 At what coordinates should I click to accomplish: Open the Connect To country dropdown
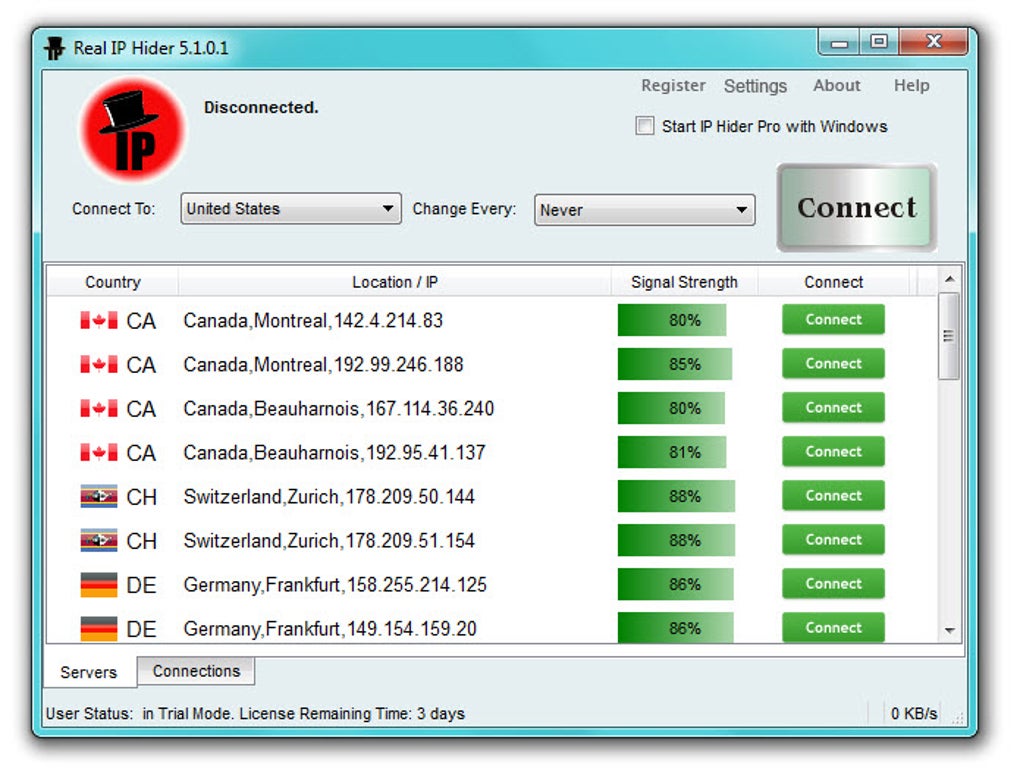coord(291,209)
